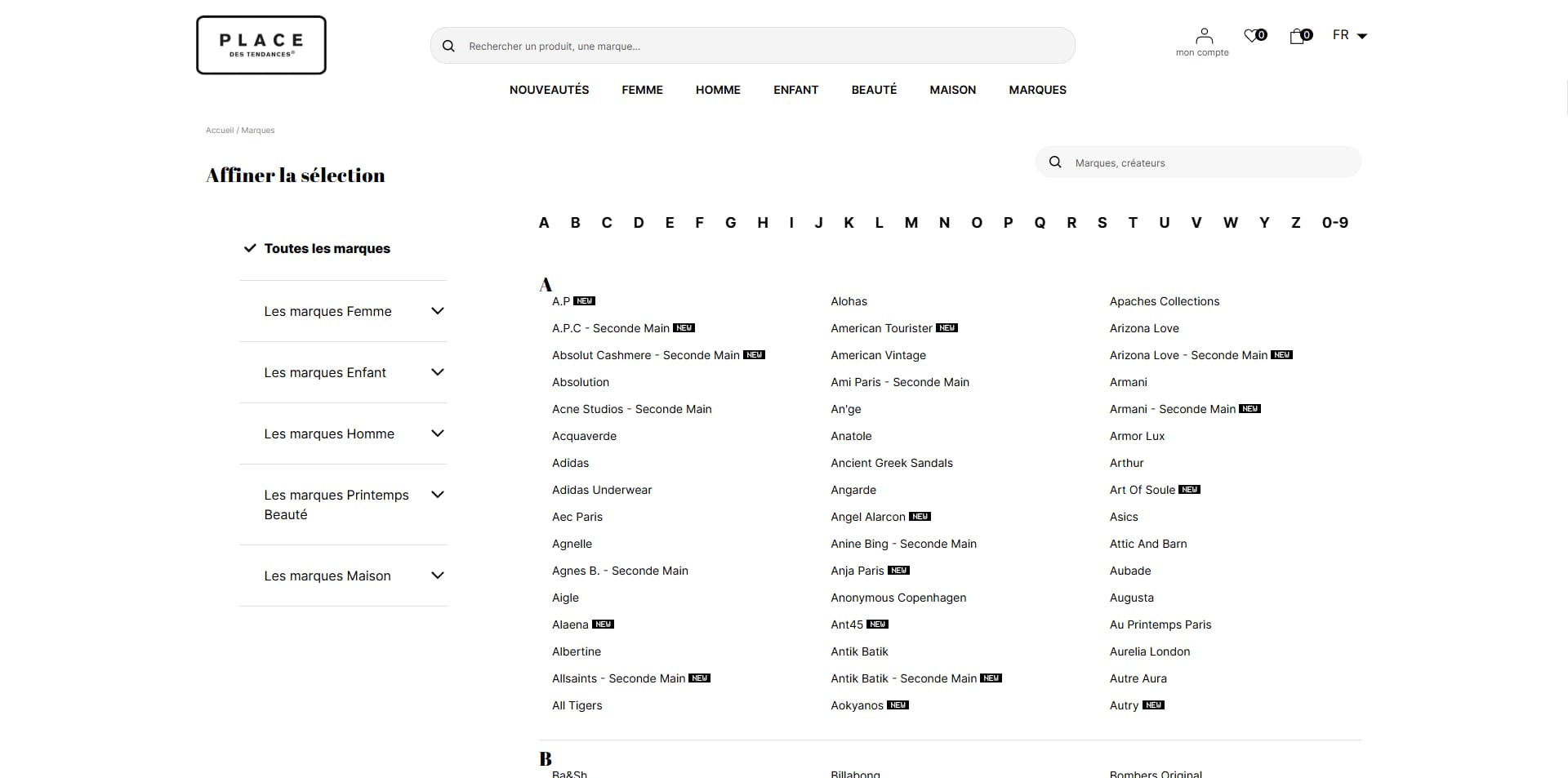Jump to letter P in alphabet index
This screenshot has width=1568, height=778.
1008,222
